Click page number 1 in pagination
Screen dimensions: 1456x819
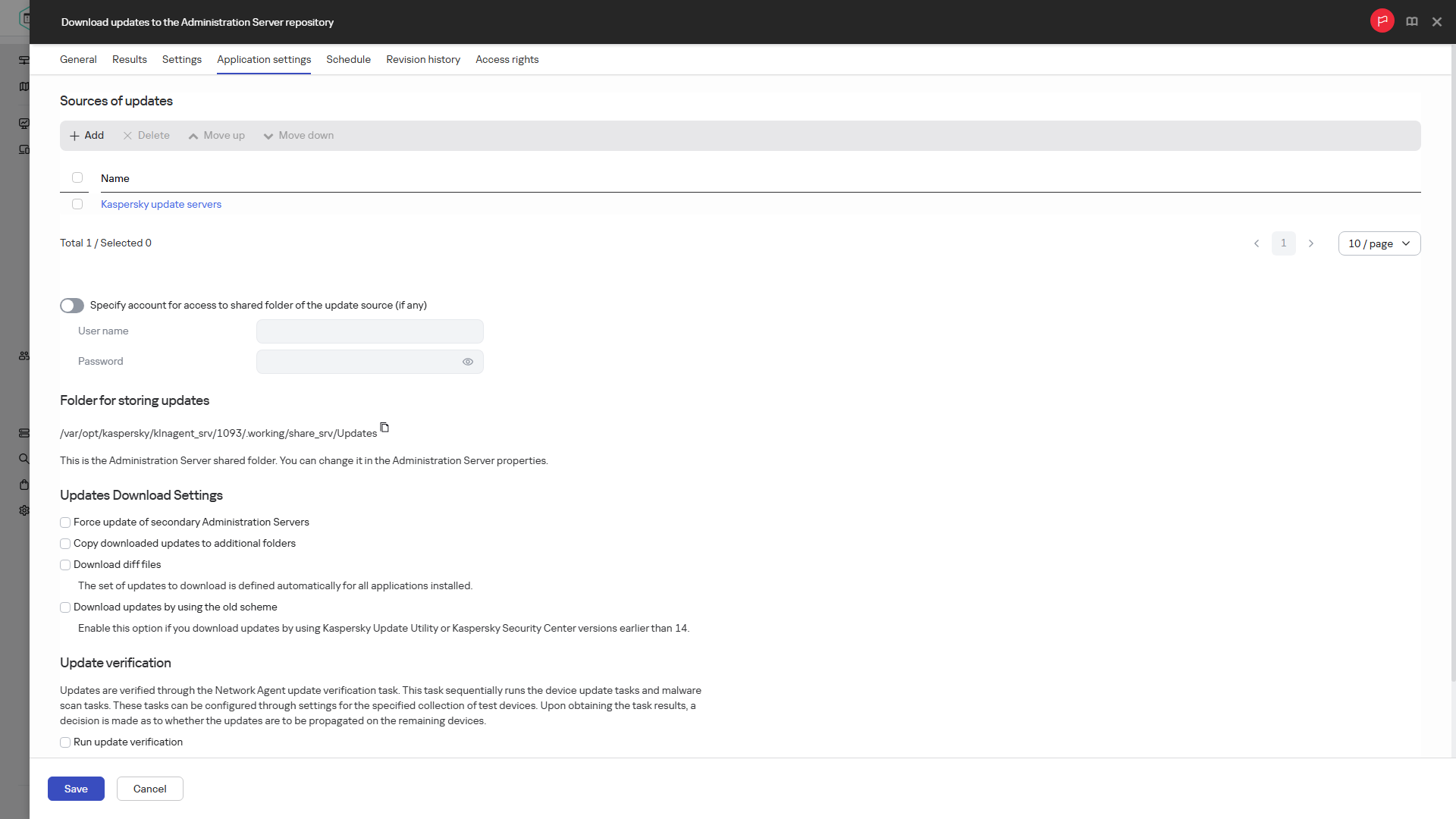tap(1284, 243)
